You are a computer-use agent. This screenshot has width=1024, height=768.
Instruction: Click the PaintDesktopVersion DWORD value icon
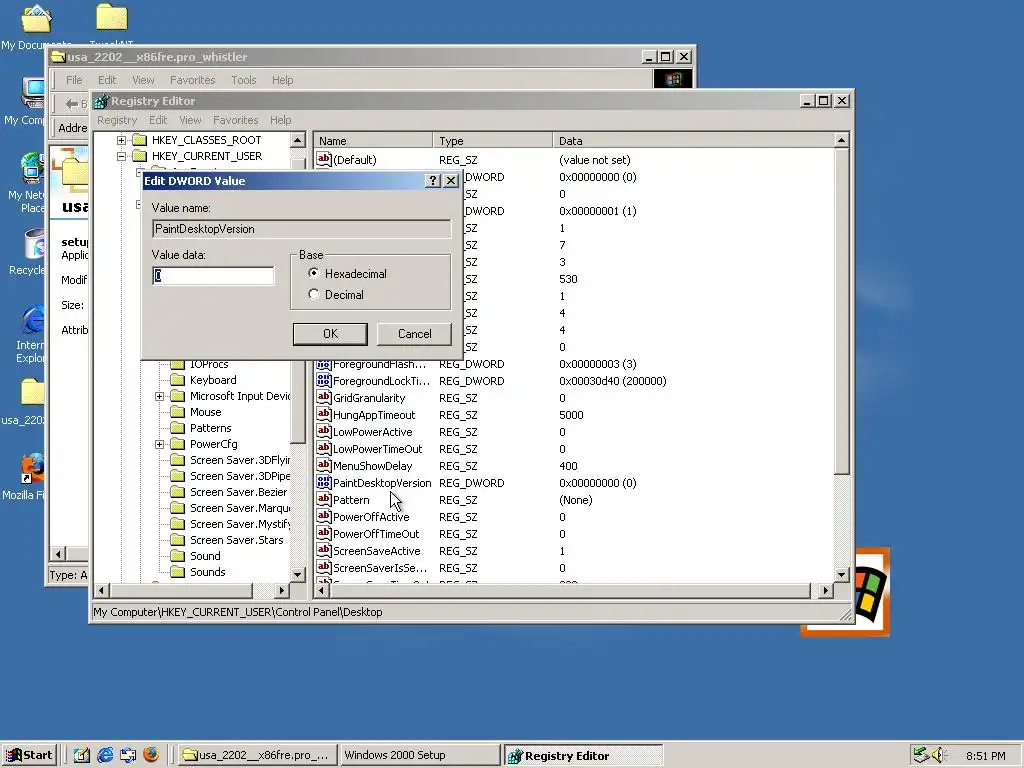[x=323, y=483]
